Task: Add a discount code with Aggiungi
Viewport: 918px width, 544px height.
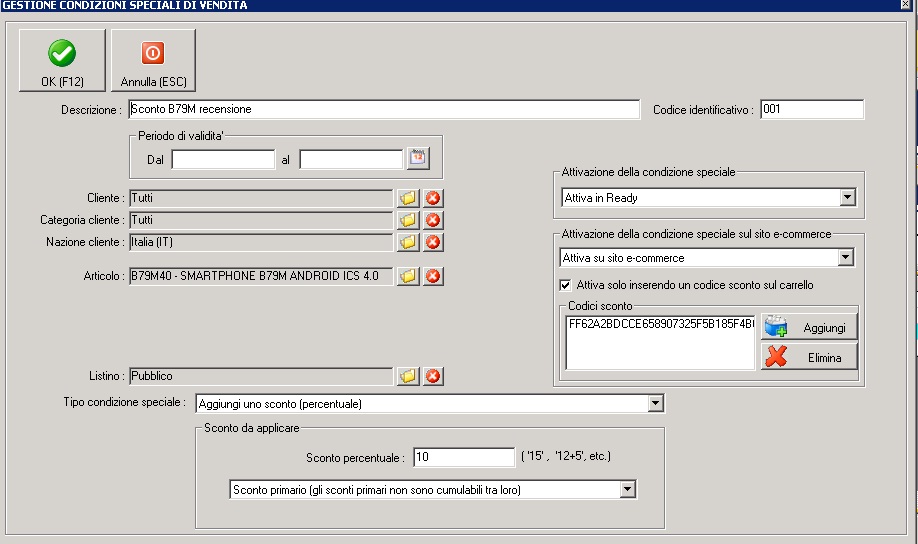Action: tap(809, 327)
